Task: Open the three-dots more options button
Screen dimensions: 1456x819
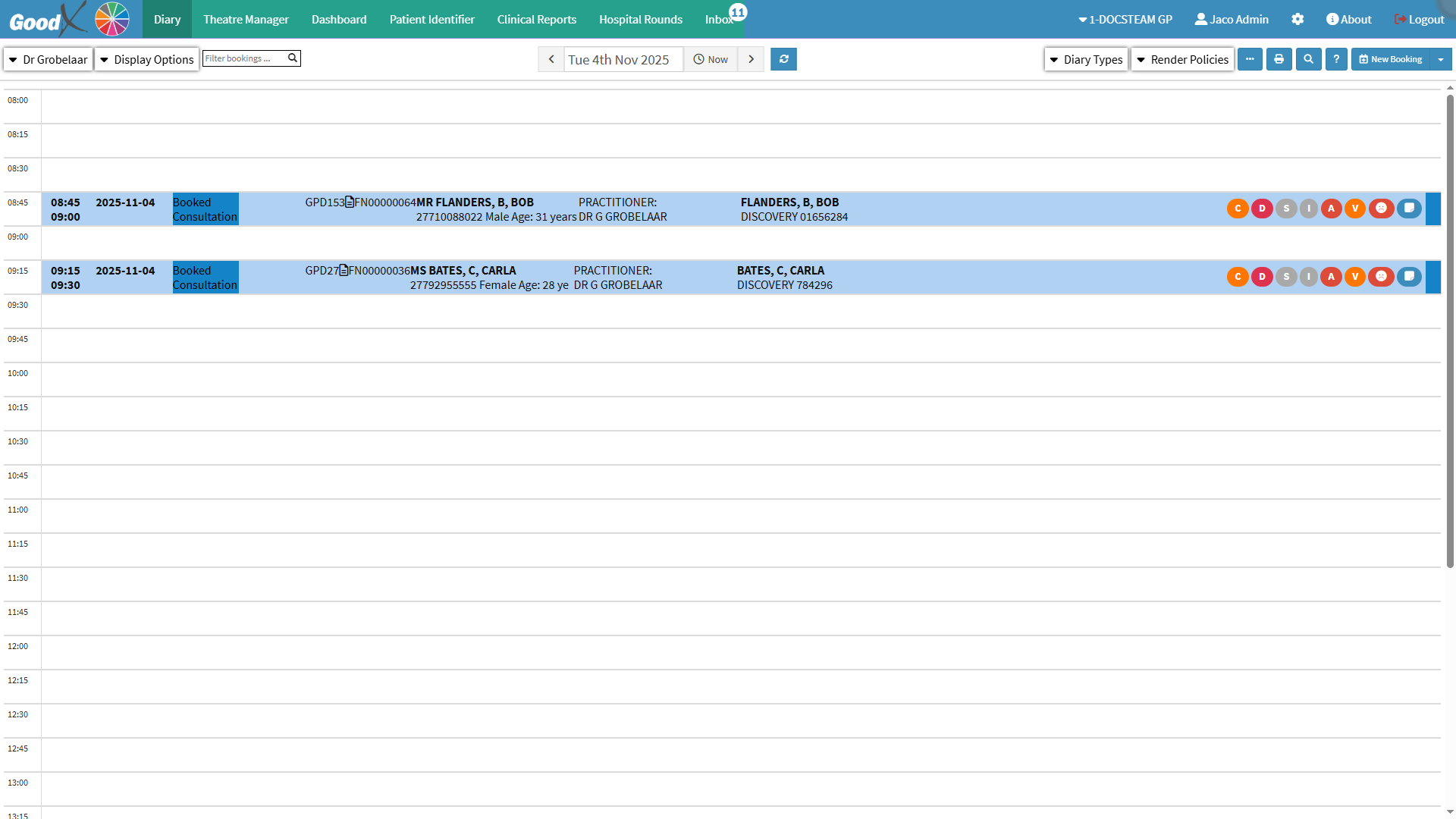Action: pos(1250,59)
